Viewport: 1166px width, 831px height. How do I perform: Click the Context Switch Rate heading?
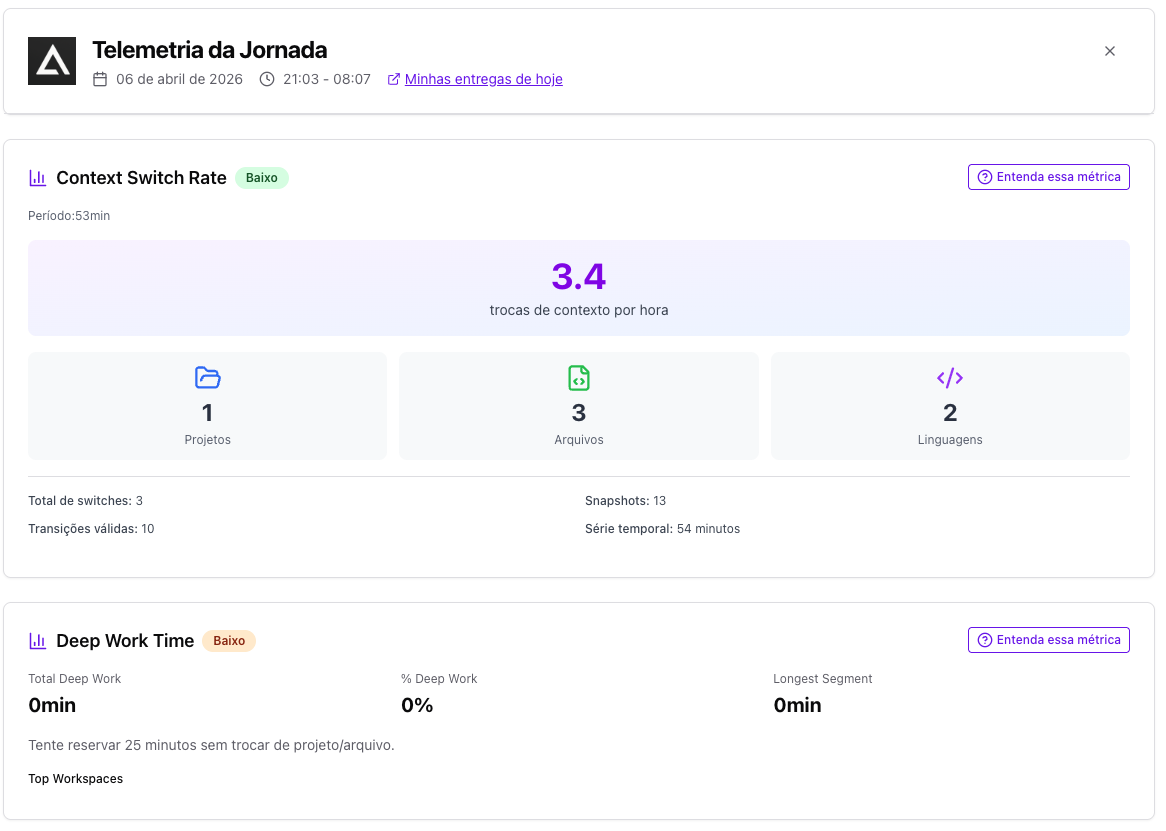(141, 178)
